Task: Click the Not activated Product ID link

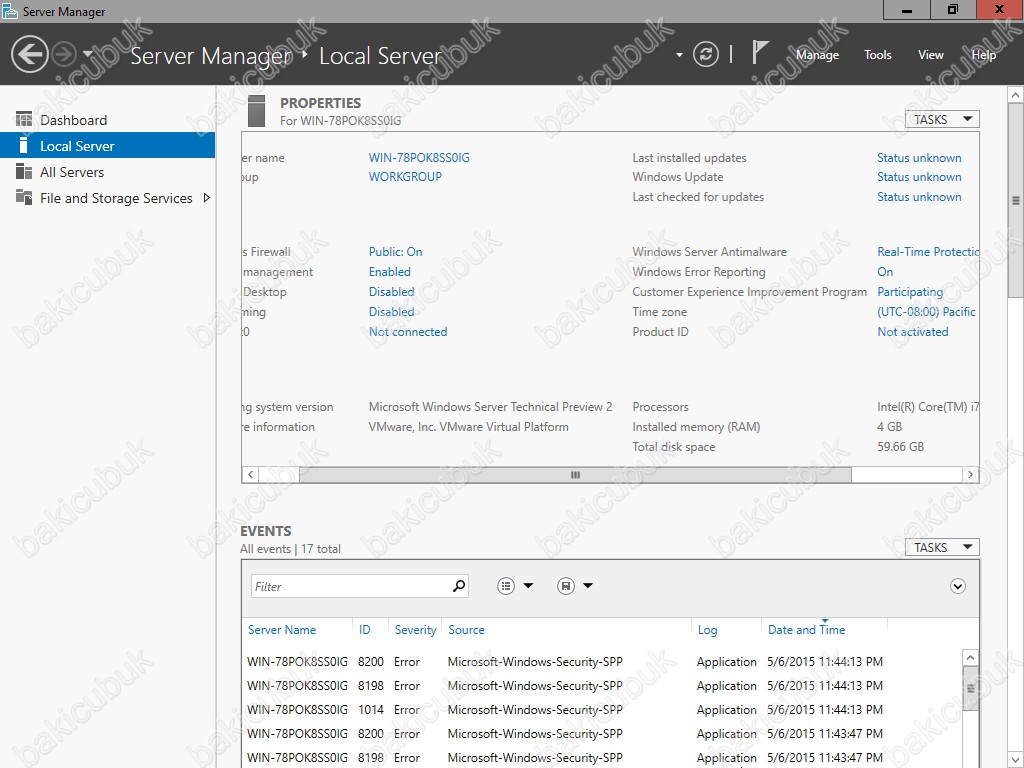Action: pyautogui.click(x=912, y=332)
